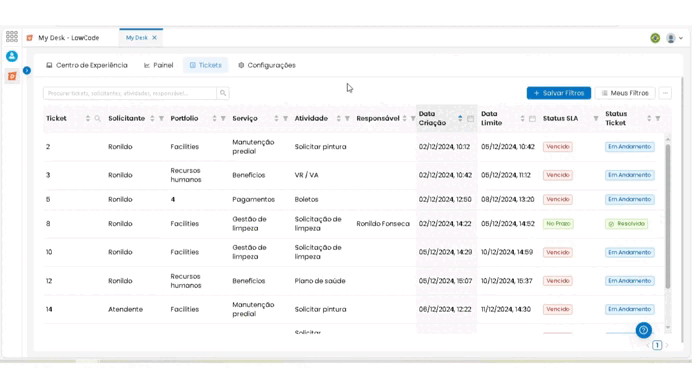Sort by the Responsável column
Image resolution: width=692 pixels, height=388 pixels.
pos(404,118)
